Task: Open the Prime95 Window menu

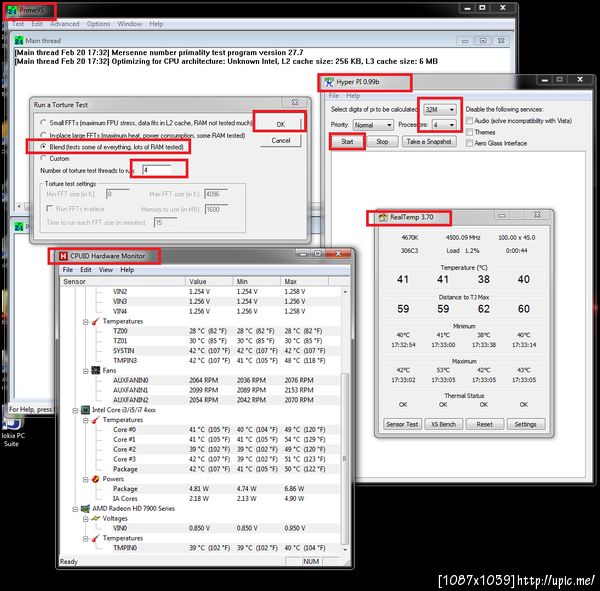Action: click(129, 24)
